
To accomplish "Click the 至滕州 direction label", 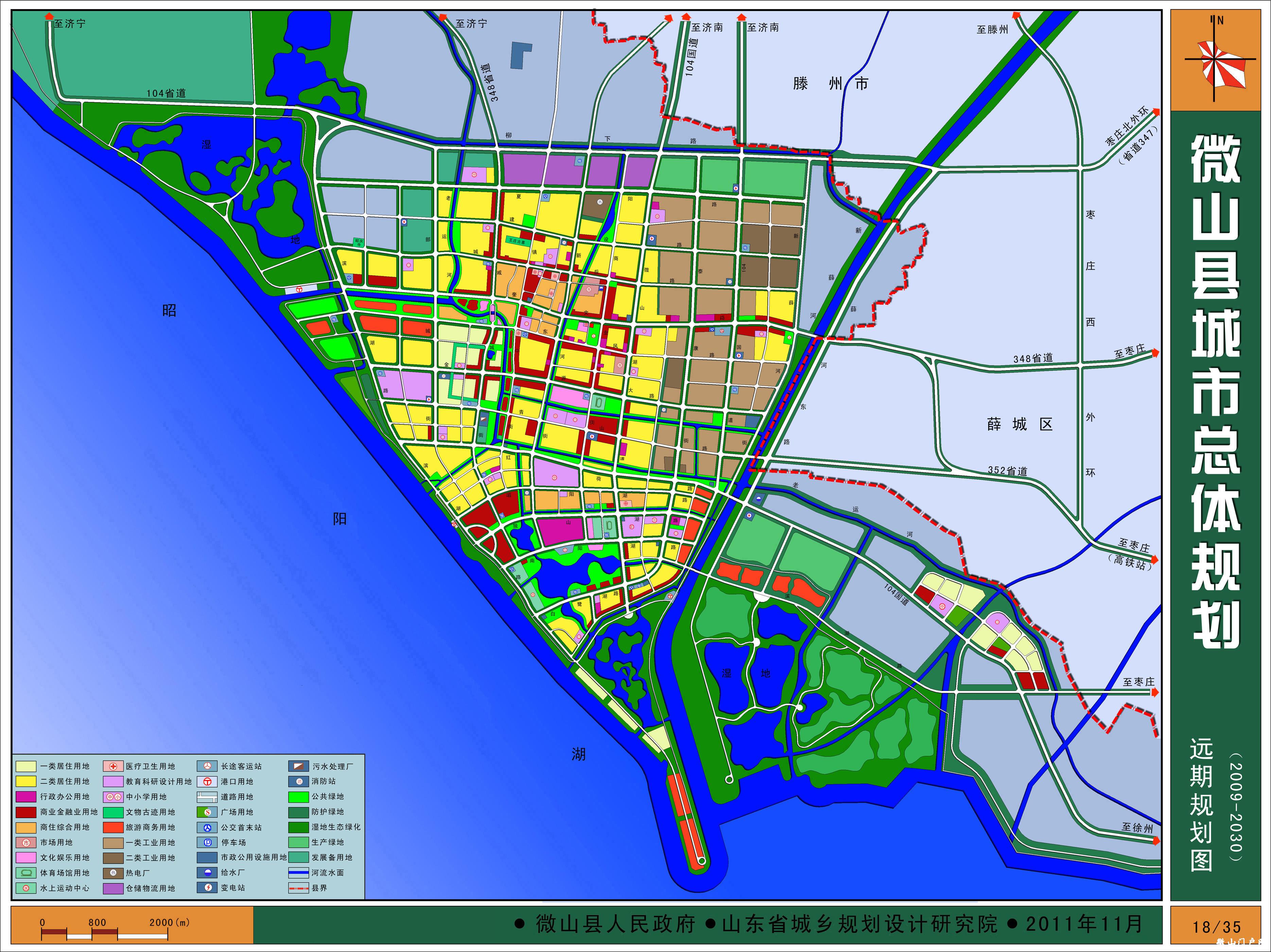I will [x=992, y=29].
